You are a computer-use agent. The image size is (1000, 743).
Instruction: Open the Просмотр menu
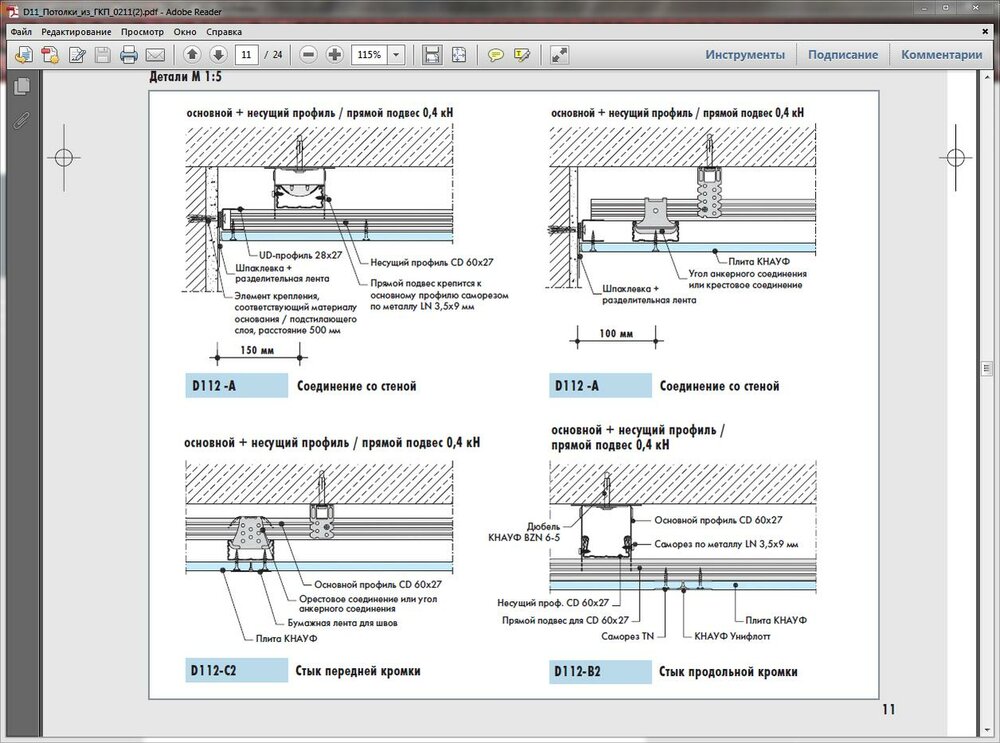tap(142, 32)
